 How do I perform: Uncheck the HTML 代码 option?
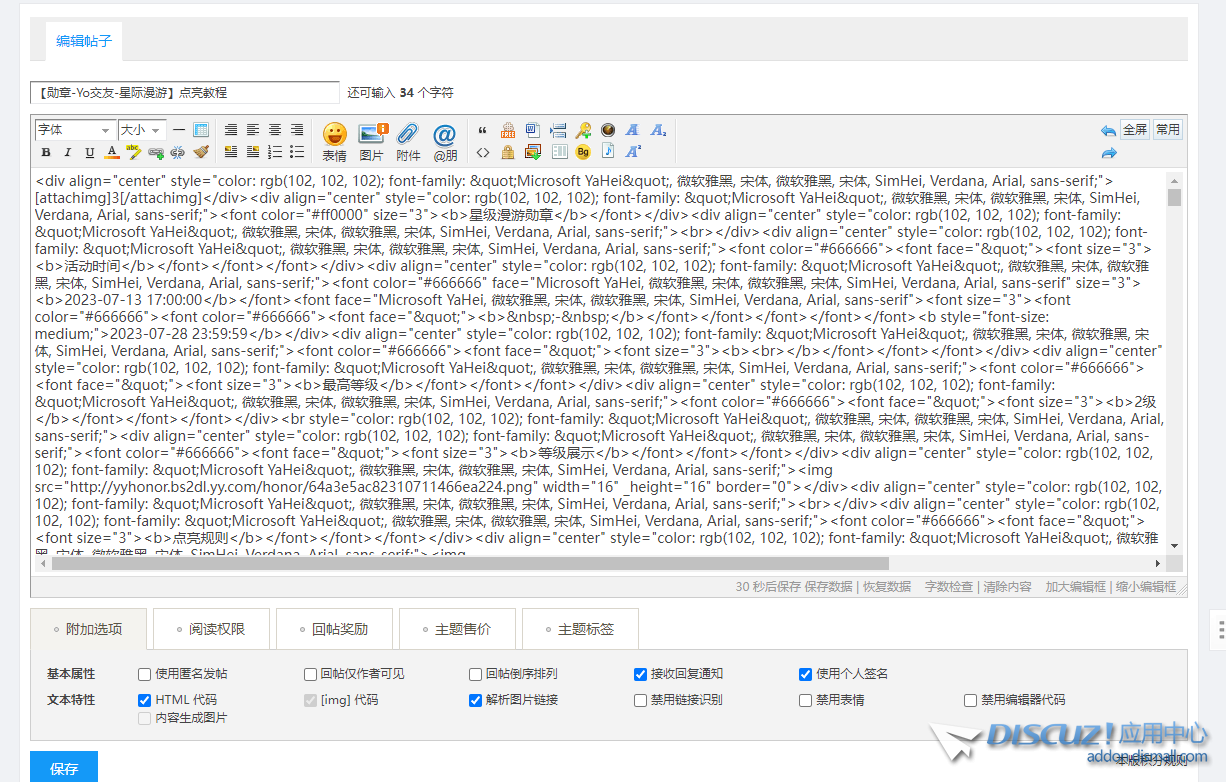145,700
